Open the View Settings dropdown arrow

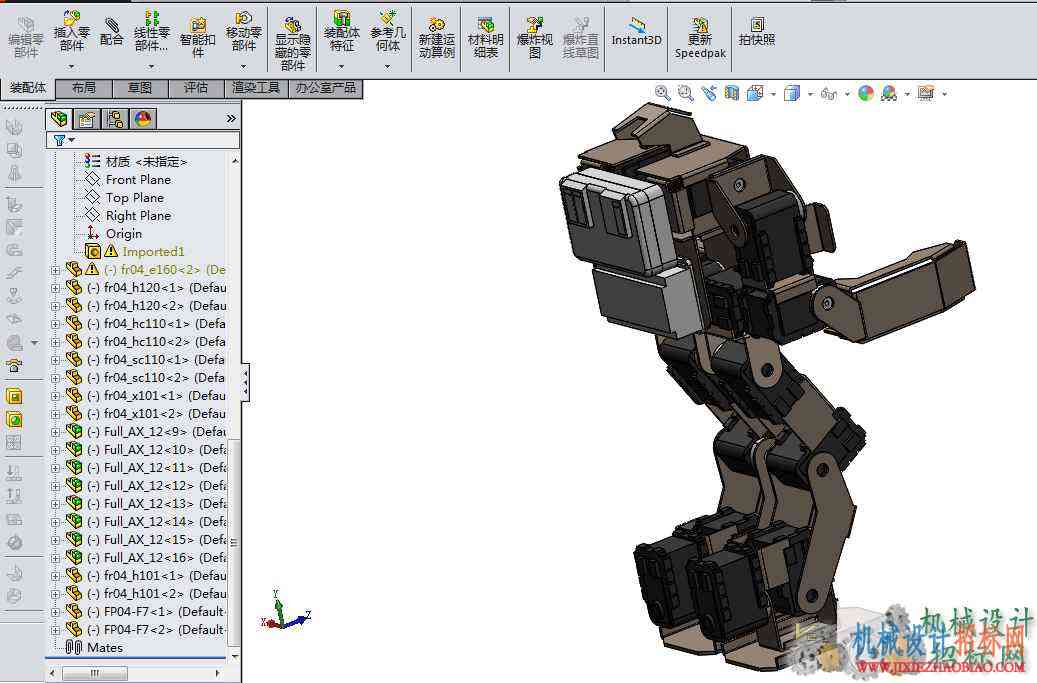(944, 94)
